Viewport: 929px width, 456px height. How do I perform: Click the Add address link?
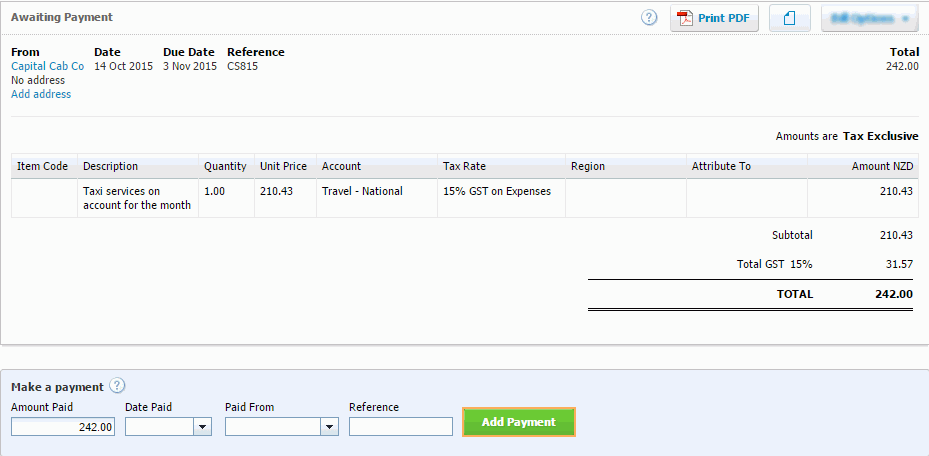pyautogui.click(x=41, y=94)
